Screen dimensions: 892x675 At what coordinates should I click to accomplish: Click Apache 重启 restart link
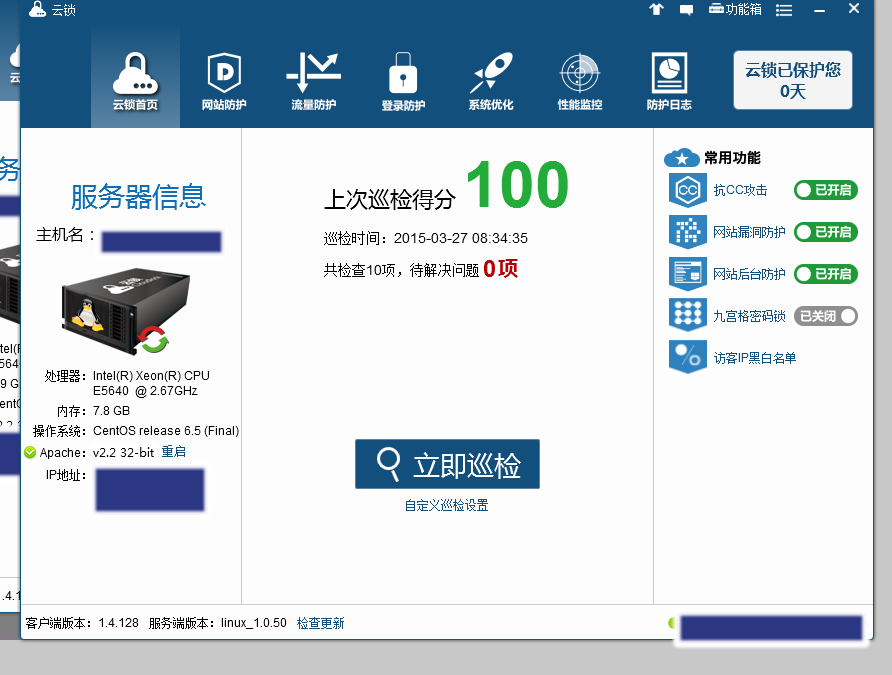coord(174,452)
